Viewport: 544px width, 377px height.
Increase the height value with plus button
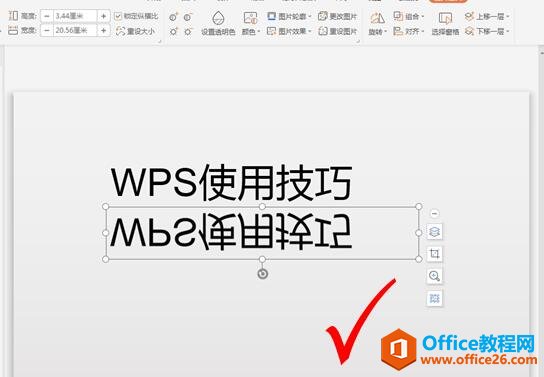point(103,16)
